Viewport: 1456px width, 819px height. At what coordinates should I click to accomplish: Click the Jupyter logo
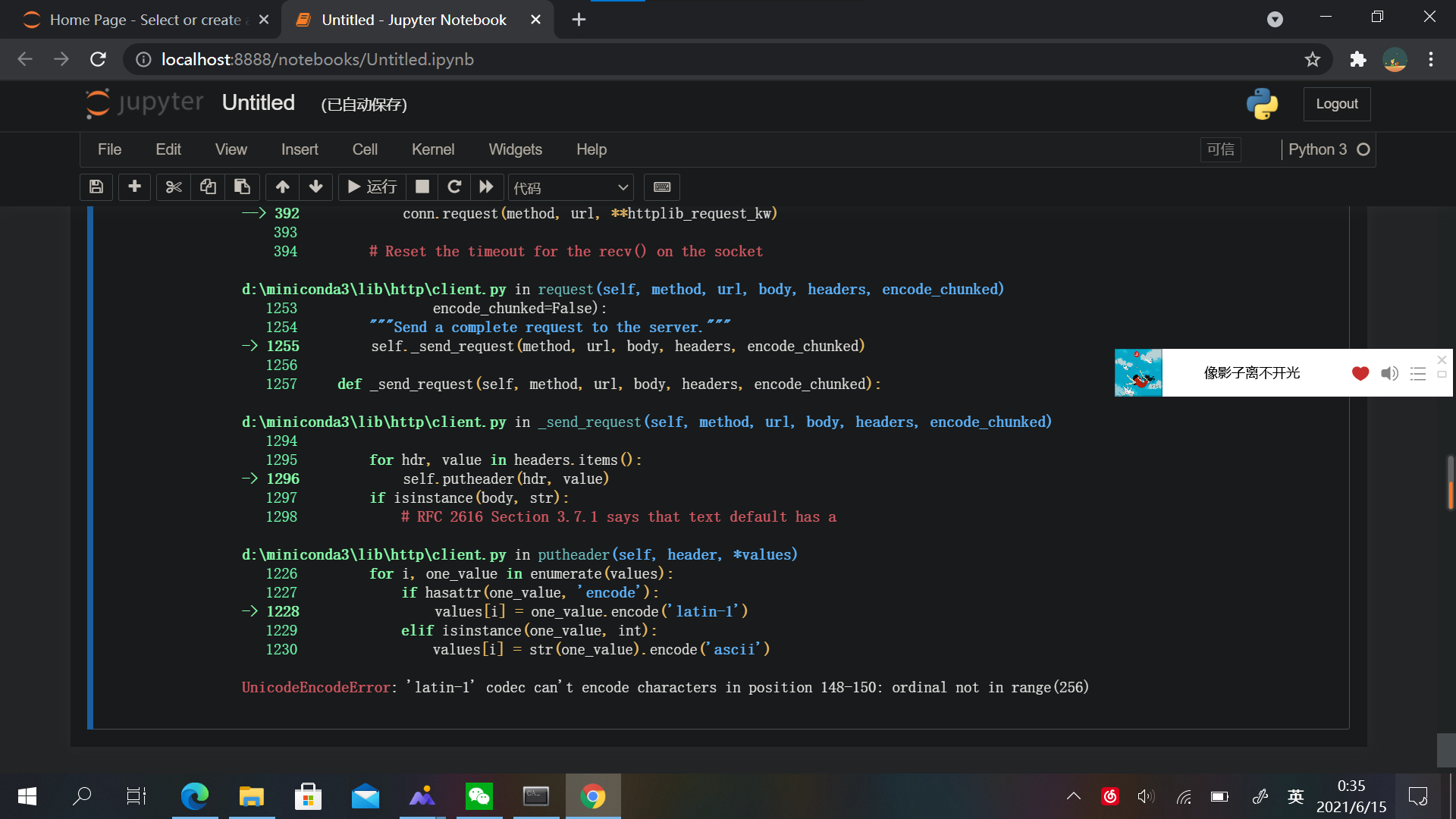click(145, 103)
